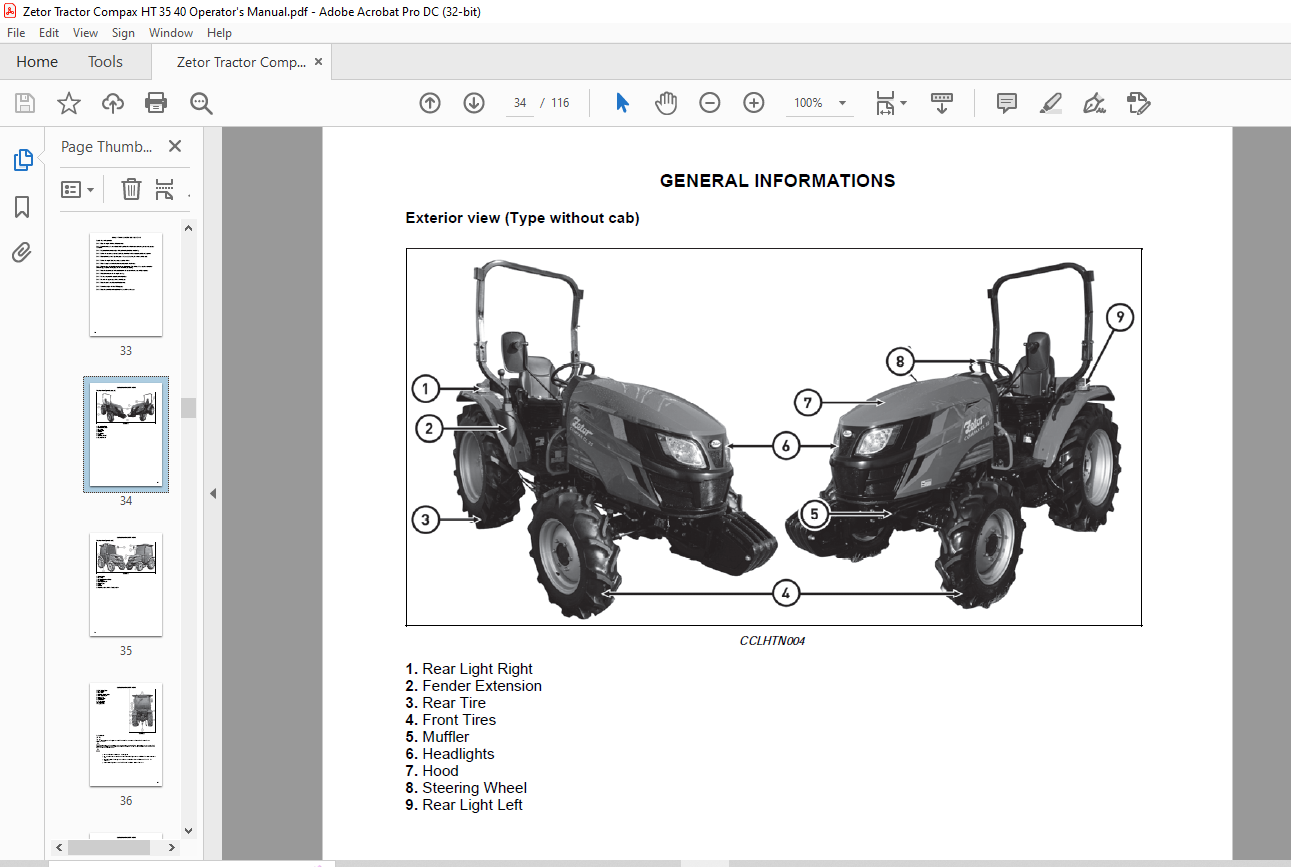Click the GENERAL INFORMATIONS heading
This screenshot has width=1291, height=867.
pos(777,181)
